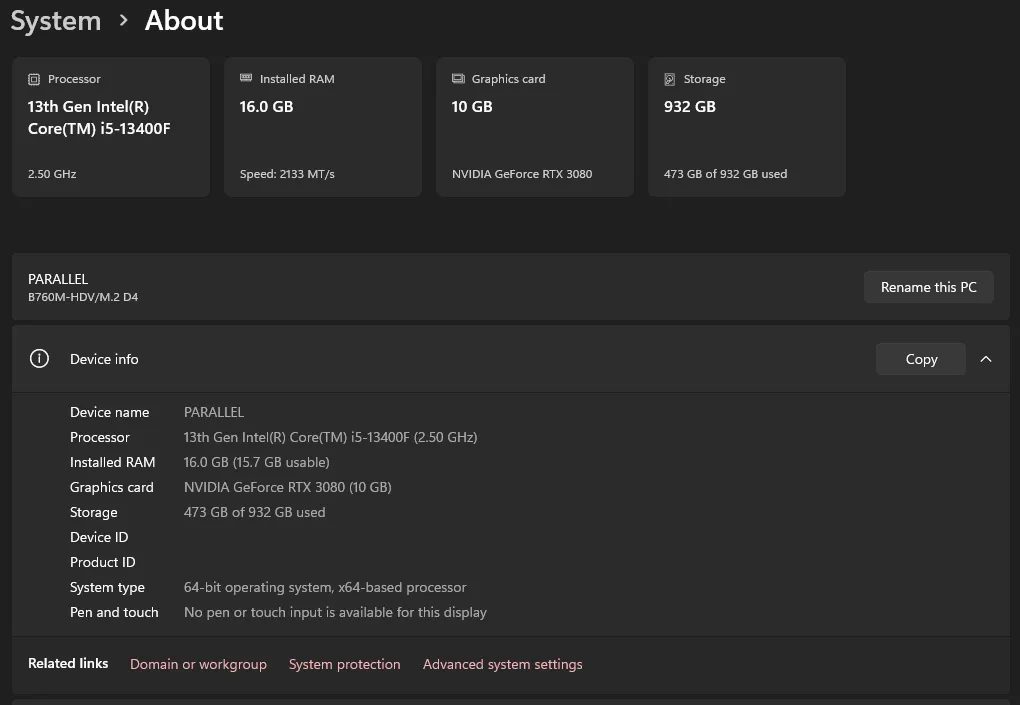Click the circled info icon beside Device info

[x=39, y=358]
